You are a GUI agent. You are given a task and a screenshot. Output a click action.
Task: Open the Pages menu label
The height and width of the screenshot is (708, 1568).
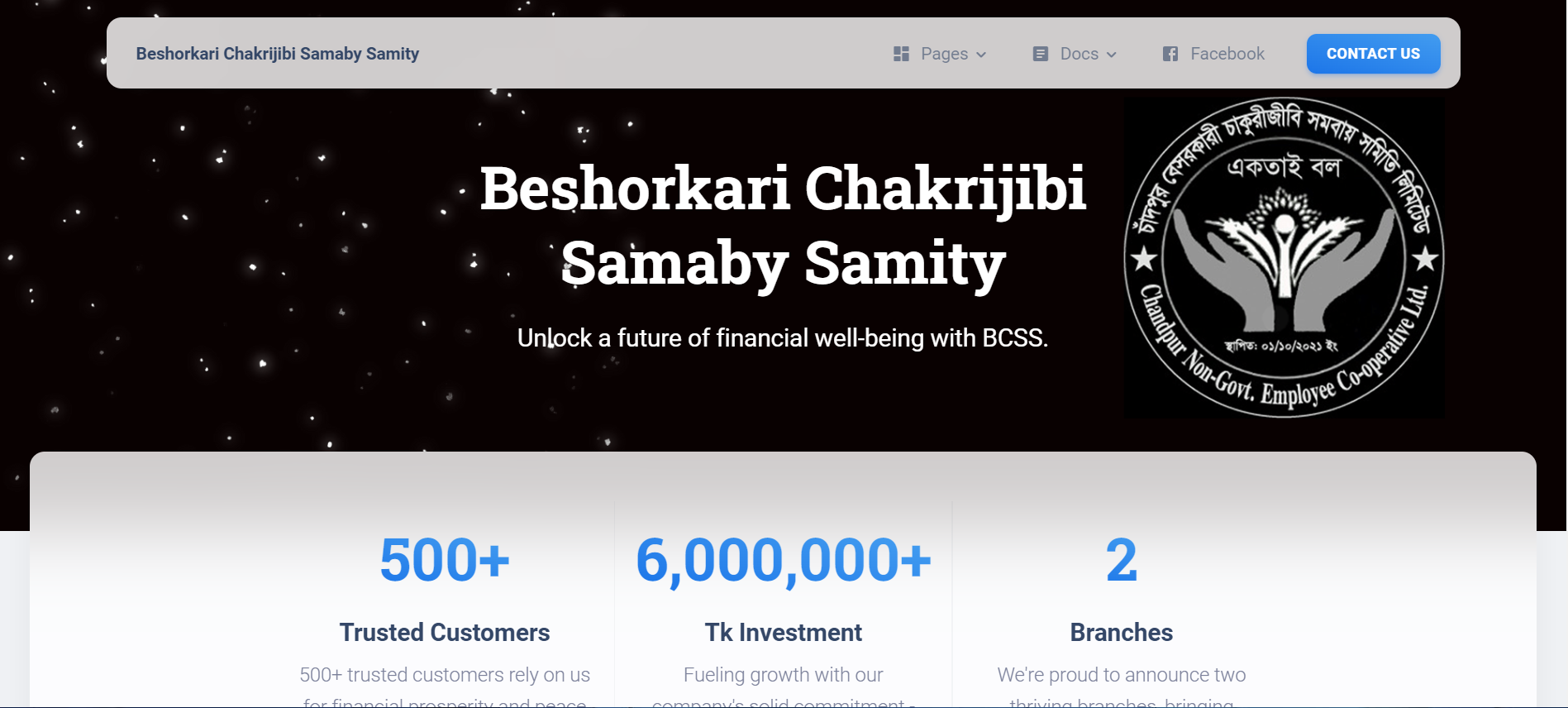click(x=944, y=54)
